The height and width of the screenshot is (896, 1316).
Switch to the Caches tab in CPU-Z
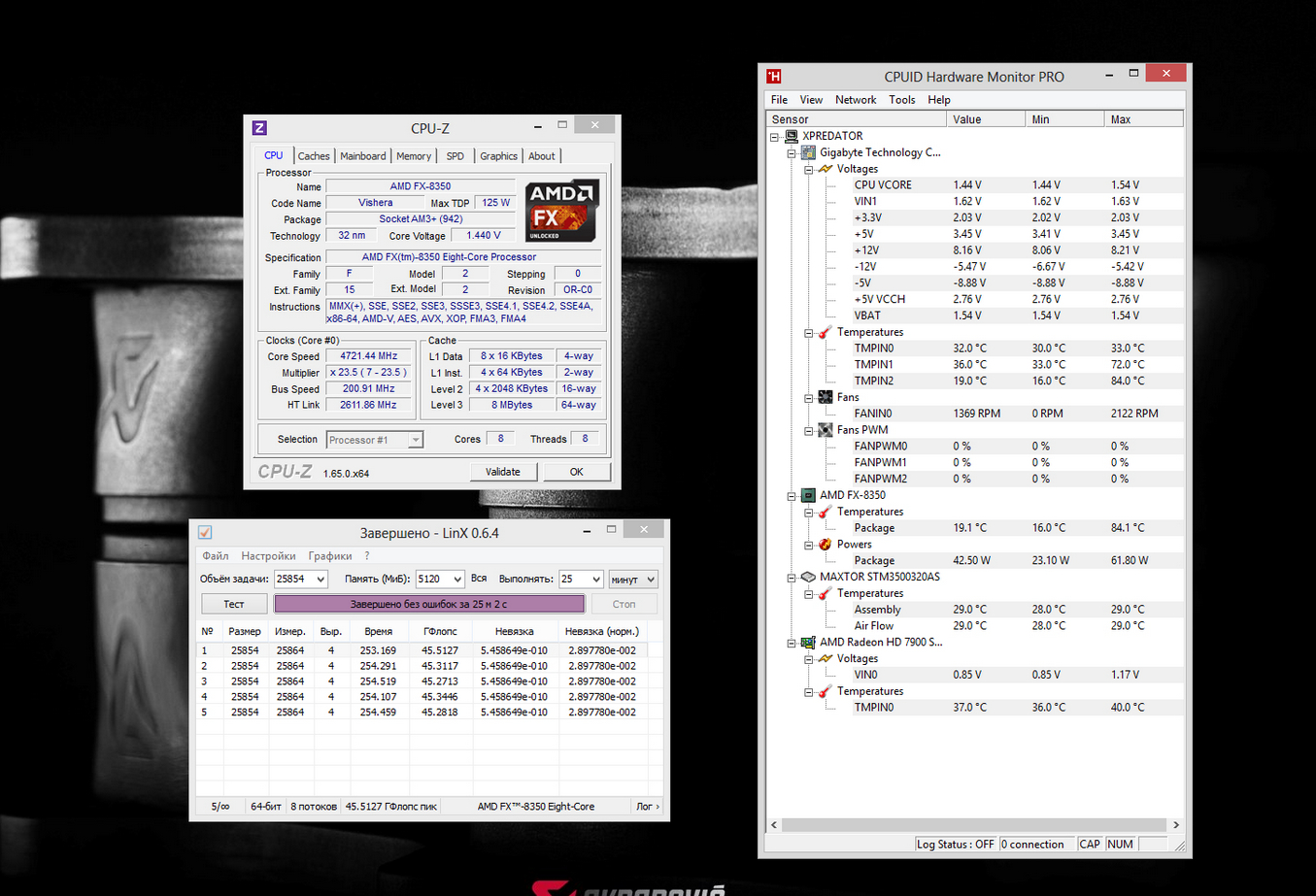(x=314, y=156)
